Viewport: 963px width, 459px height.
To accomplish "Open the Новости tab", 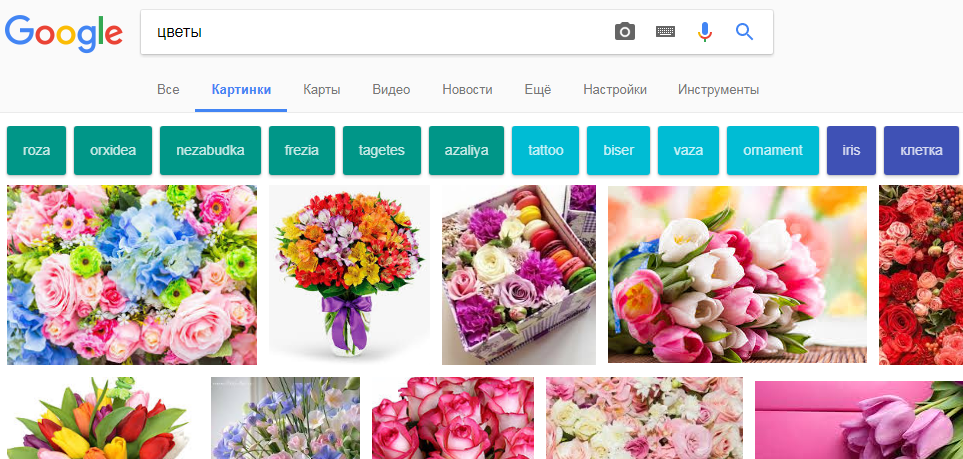I will 467,90.
